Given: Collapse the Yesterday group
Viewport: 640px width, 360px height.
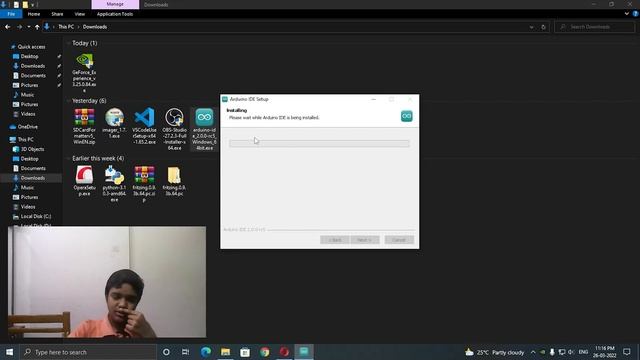Looking at the screenshot, I should coord(68,100).
